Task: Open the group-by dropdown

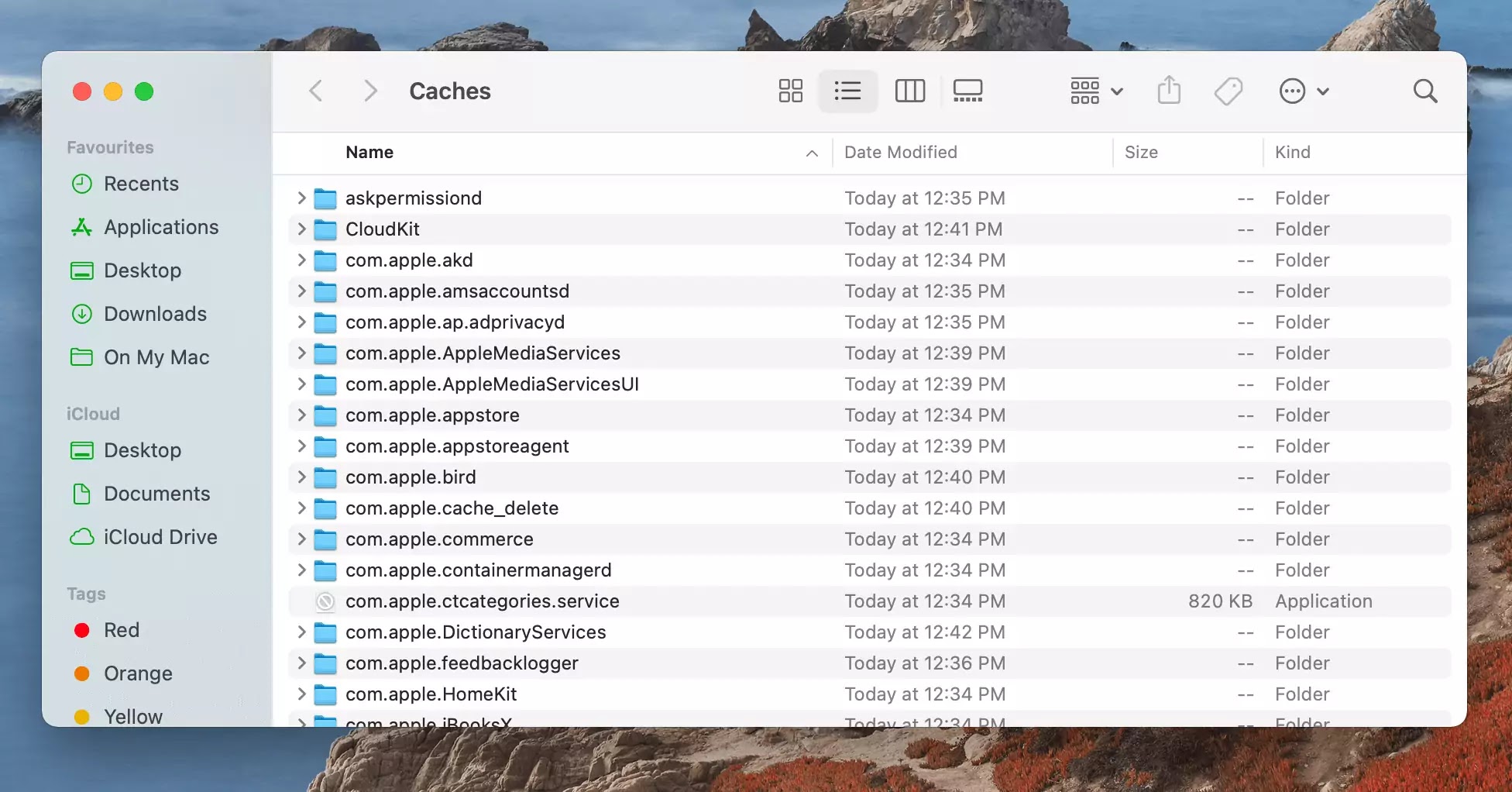Action: click(1096, 91)
